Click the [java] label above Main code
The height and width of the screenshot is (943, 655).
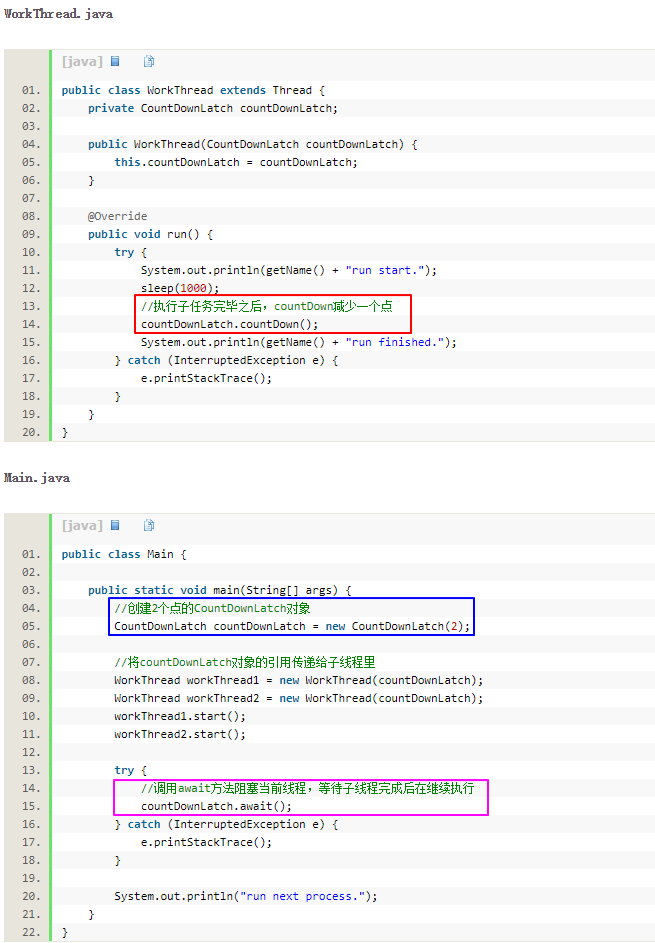[x=82, y=525]
